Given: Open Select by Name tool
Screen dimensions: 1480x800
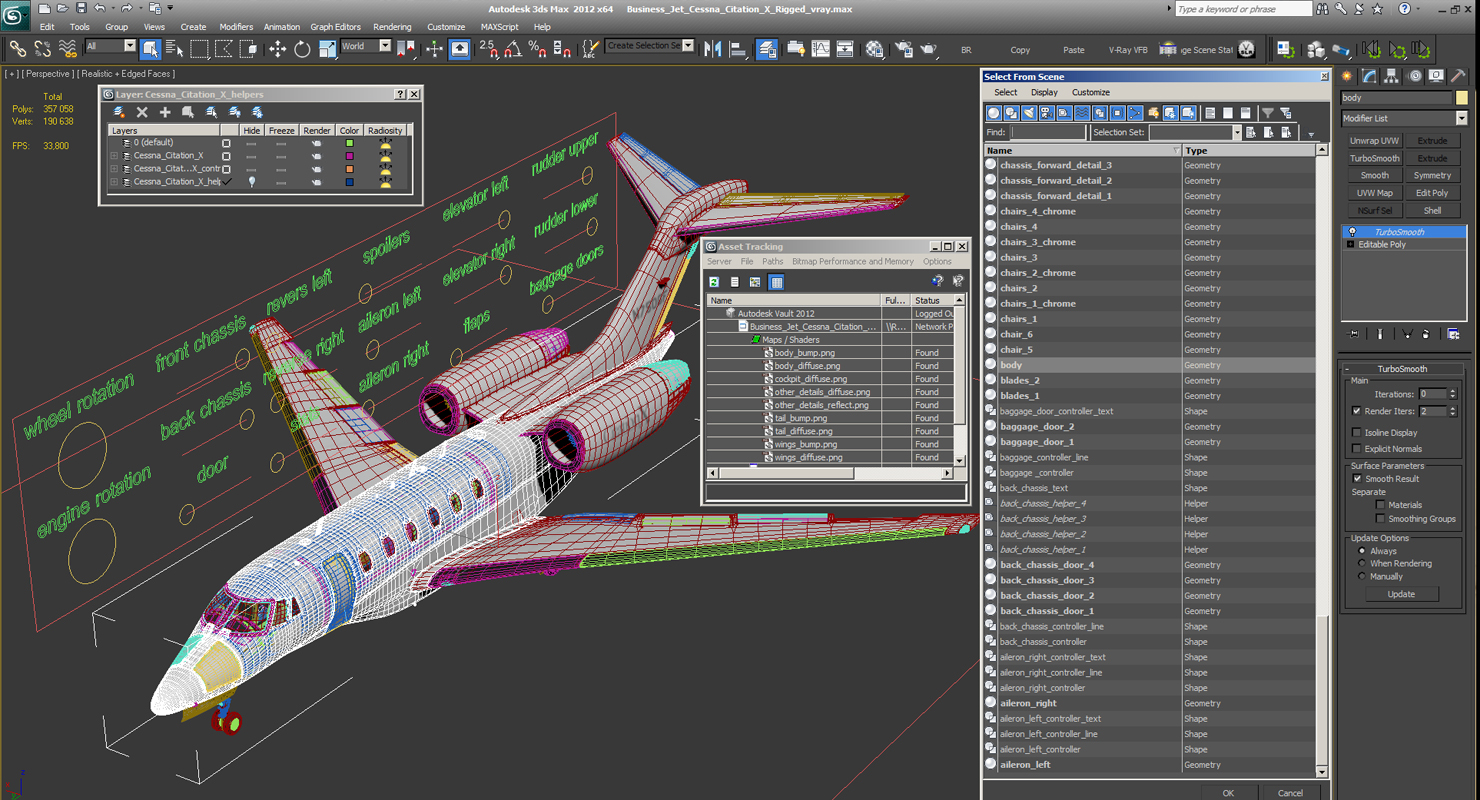Looking at the screenshot, I should (174, 48).
